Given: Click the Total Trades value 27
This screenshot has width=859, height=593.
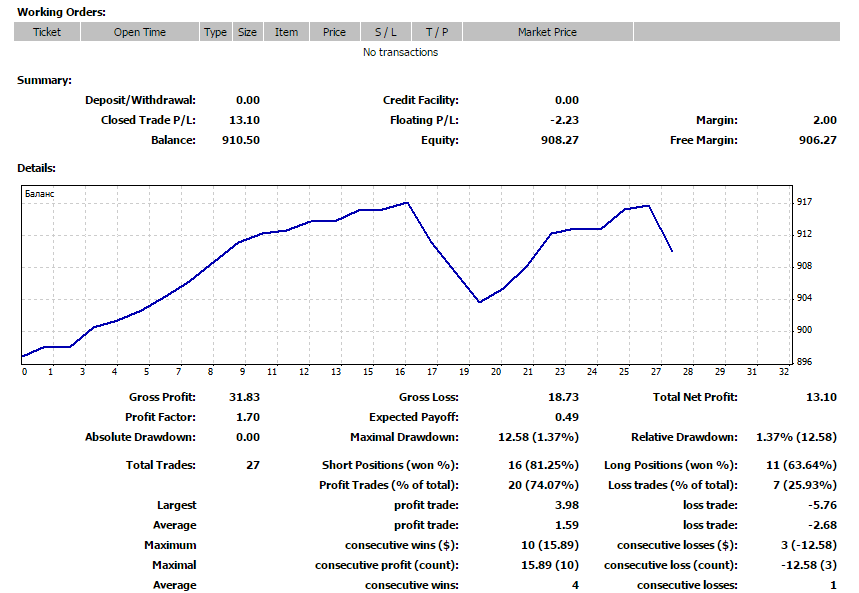Looking at the screenshot, I should click(x=252, y=465).
